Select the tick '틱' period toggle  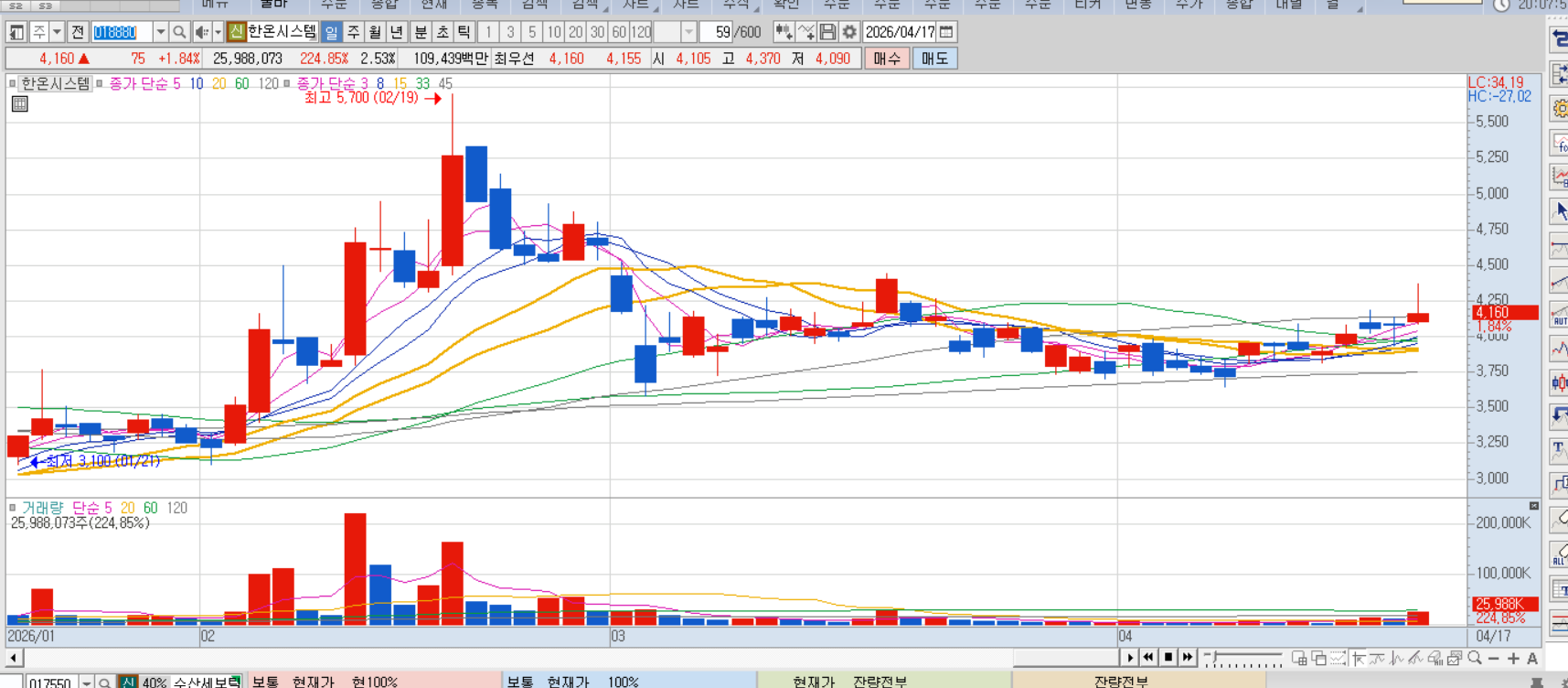464,32
